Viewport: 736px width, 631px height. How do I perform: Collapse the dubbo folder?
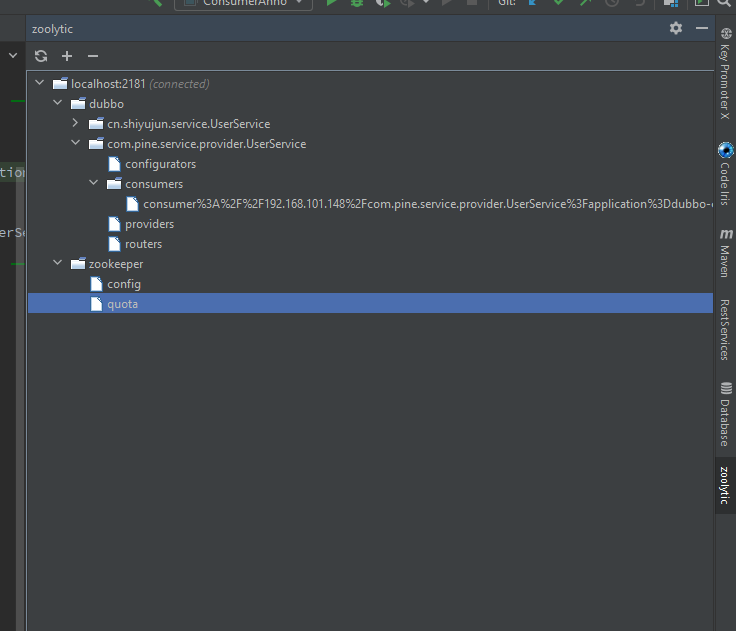(x=57, y=103)
